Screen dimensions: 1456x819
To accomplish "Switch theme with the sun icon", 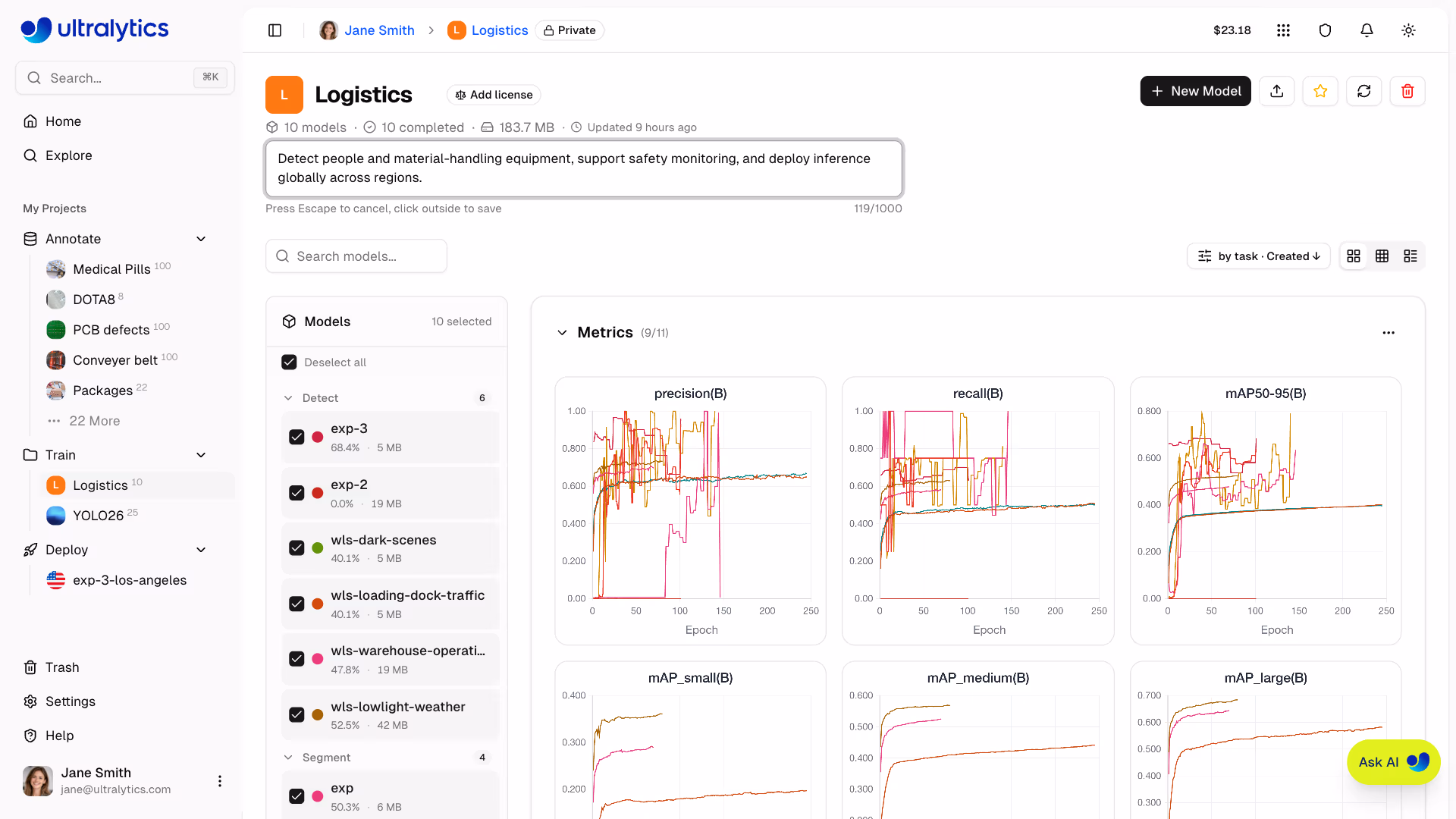I will coord(1408,30).
